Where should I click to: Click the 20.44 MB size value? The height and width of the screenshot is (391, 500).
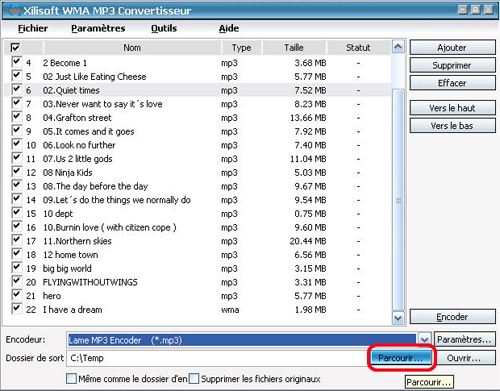tap(308, 241)
